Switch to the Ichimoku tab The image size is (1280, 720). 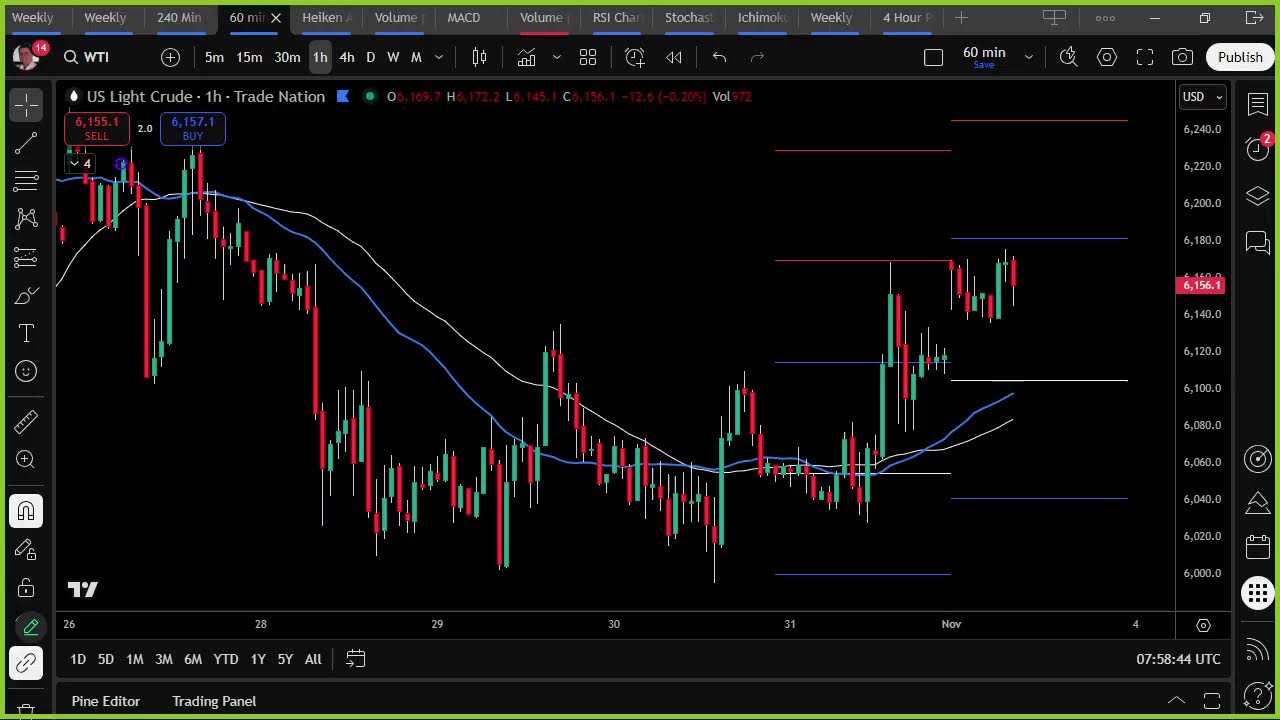pyautogui.click(x=762, y=17)
